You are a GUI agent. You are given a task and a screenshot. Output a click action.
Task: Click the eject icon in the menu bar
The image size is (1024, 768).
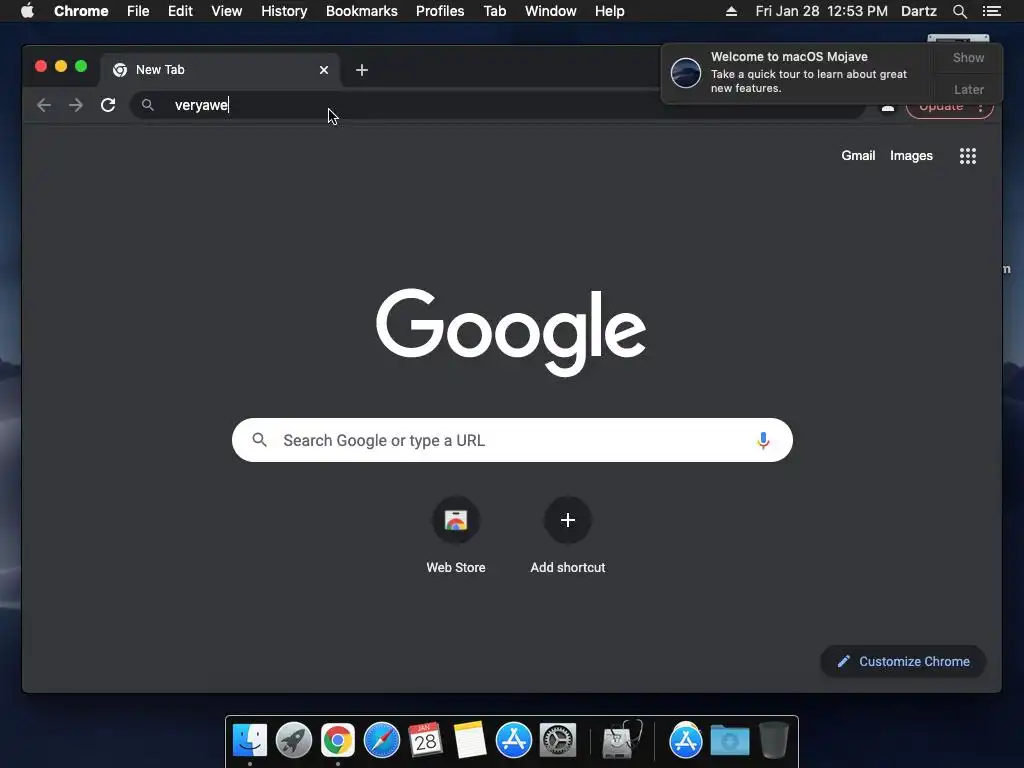click(731, 11)
